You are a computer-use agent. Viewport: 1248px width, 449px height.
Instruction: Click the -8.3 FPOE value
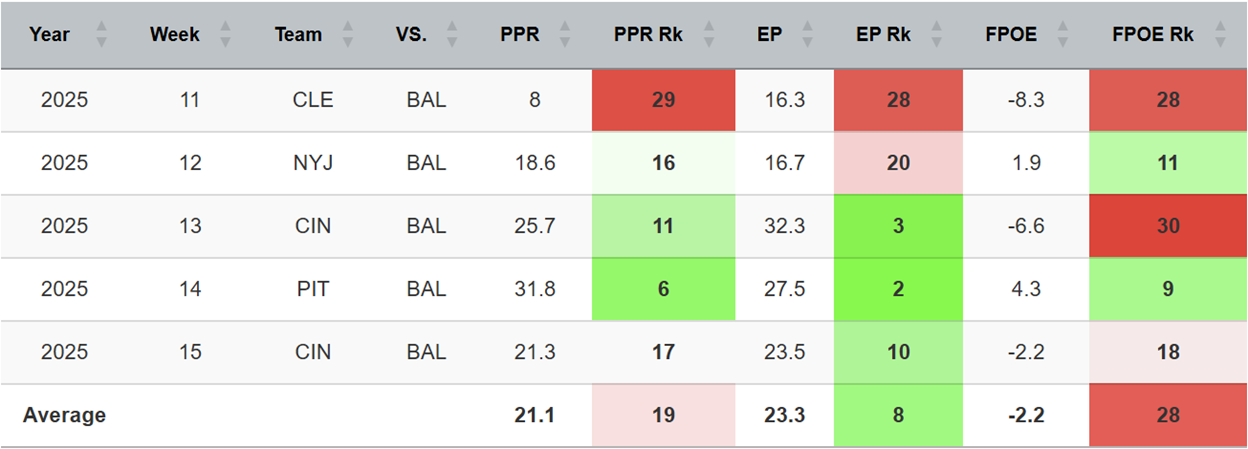1025,100
